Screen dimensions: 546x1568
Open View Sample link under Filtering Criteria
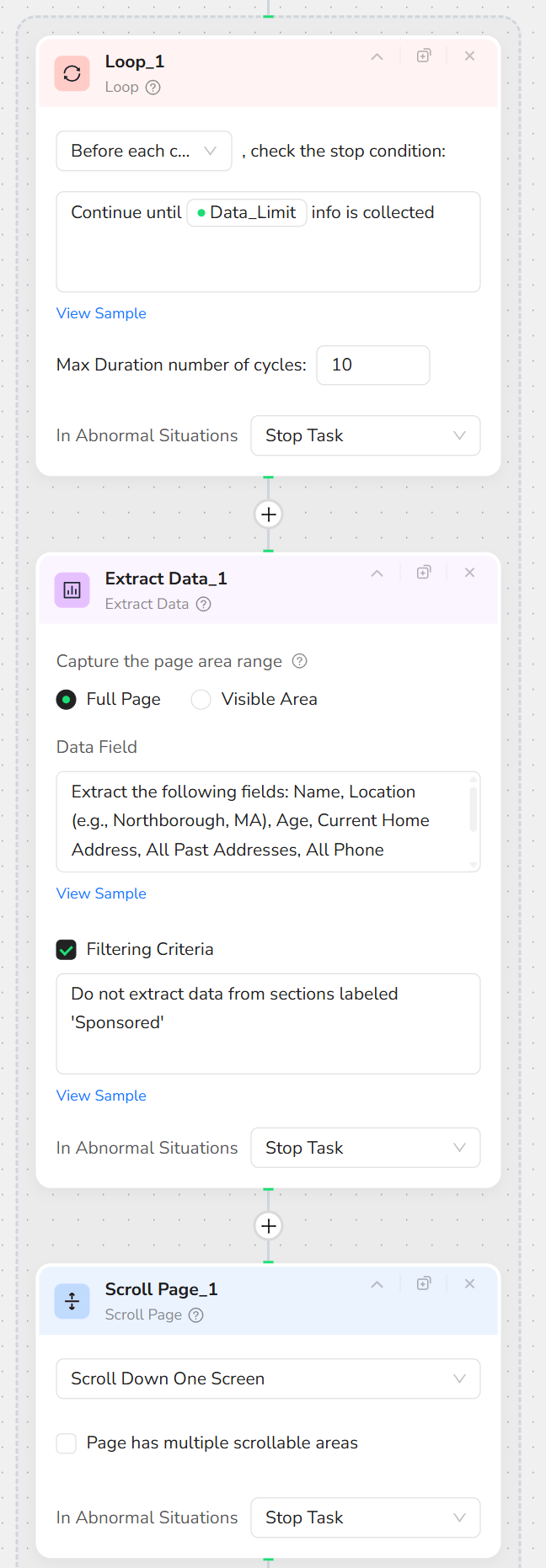point(101,1096)
